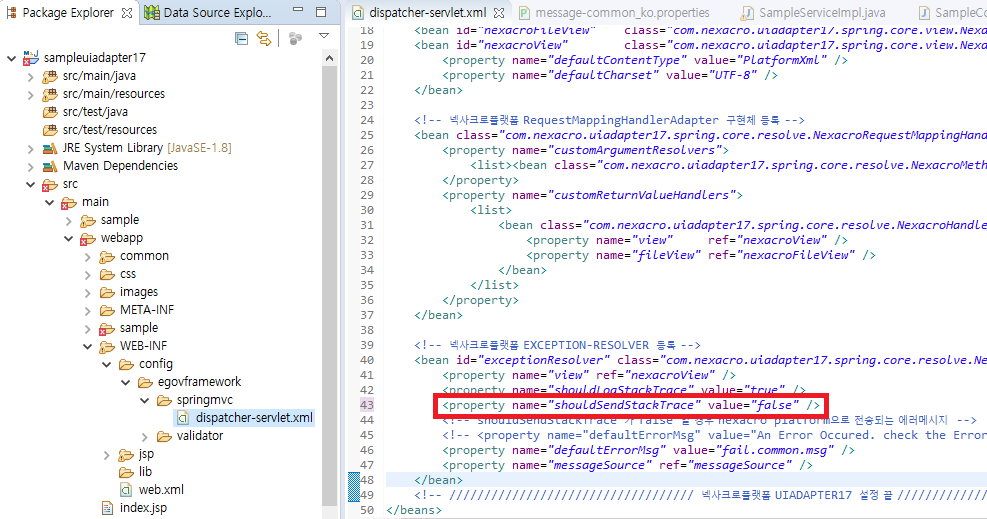The image size is (987, 519).
Task: Collapse the WEB-INF folder
Action: tap(87, 346)
